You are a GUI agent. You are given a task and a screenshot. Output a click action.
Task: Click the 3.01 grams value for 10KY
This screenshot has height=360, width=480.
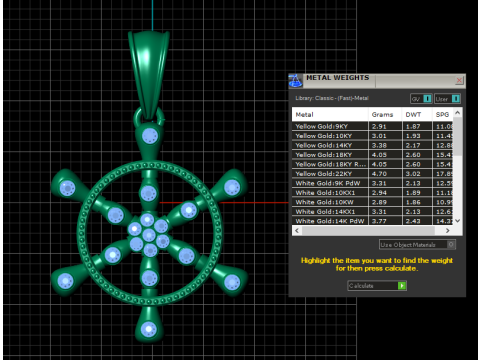coord(379,136)
